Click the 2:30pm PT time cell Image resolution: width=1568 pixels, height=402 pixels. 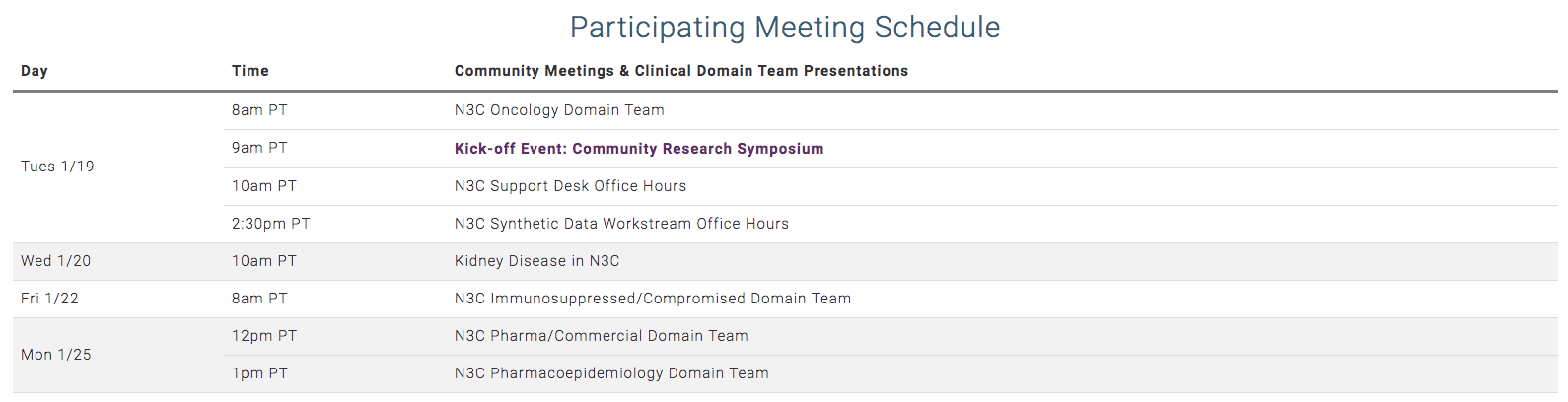tap(271, 224)
